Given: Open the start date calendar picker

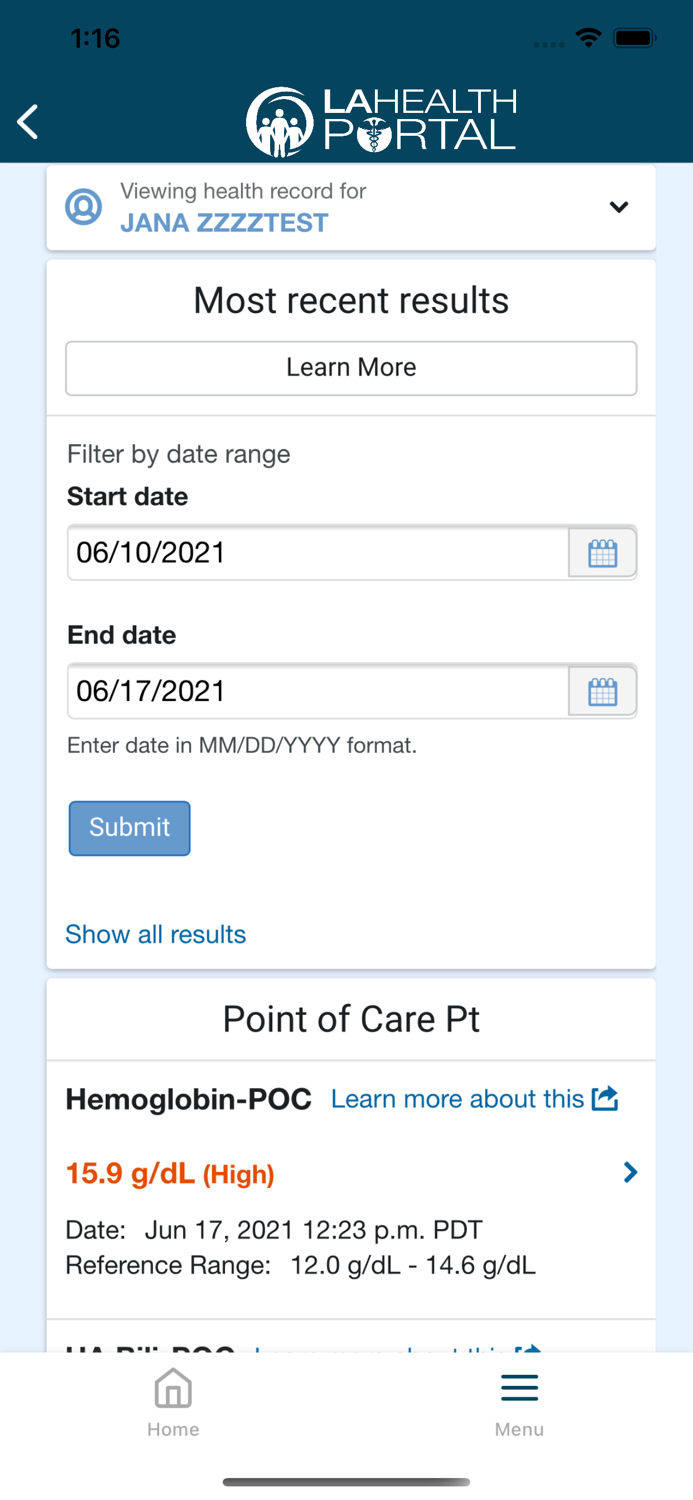Looking at the screenshot, I should pos(602,552).
